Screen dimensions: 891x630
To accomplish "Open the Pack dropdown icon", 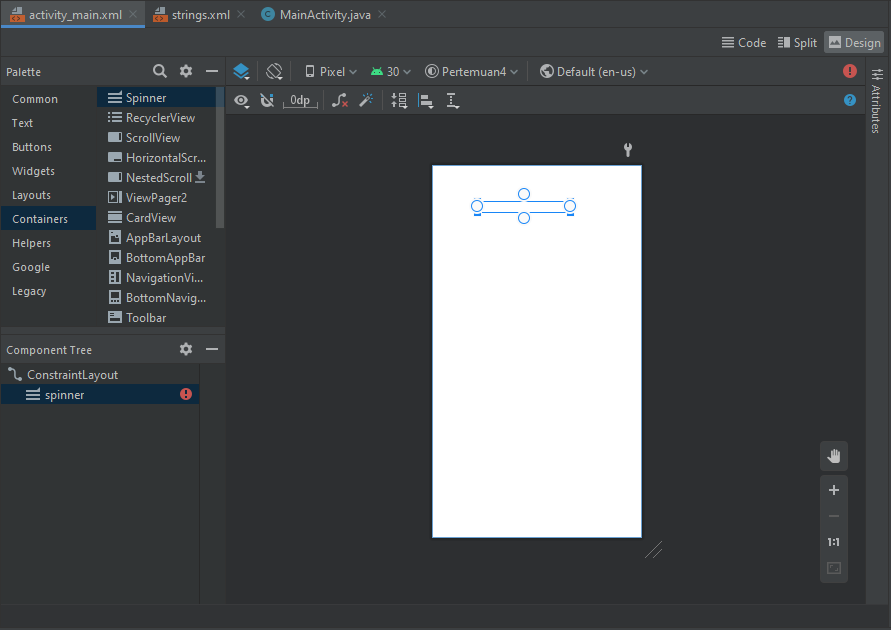I will pos(399,101).
